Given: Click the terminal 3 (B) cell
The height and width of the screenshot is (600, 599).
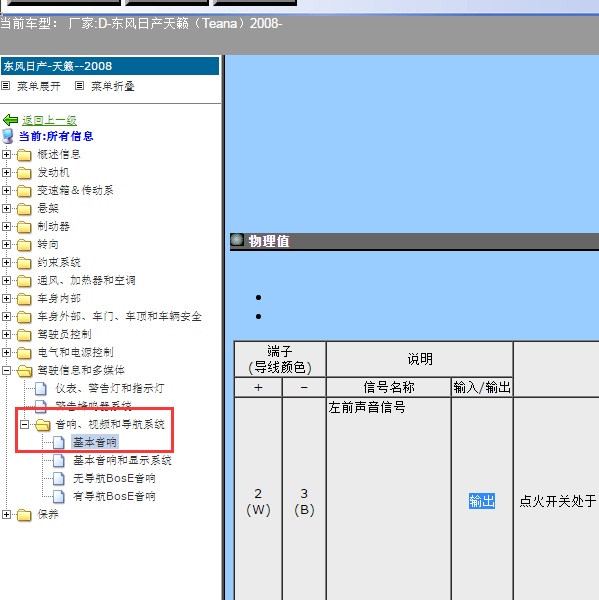Looking at the screenshot, I should [304, 499].
